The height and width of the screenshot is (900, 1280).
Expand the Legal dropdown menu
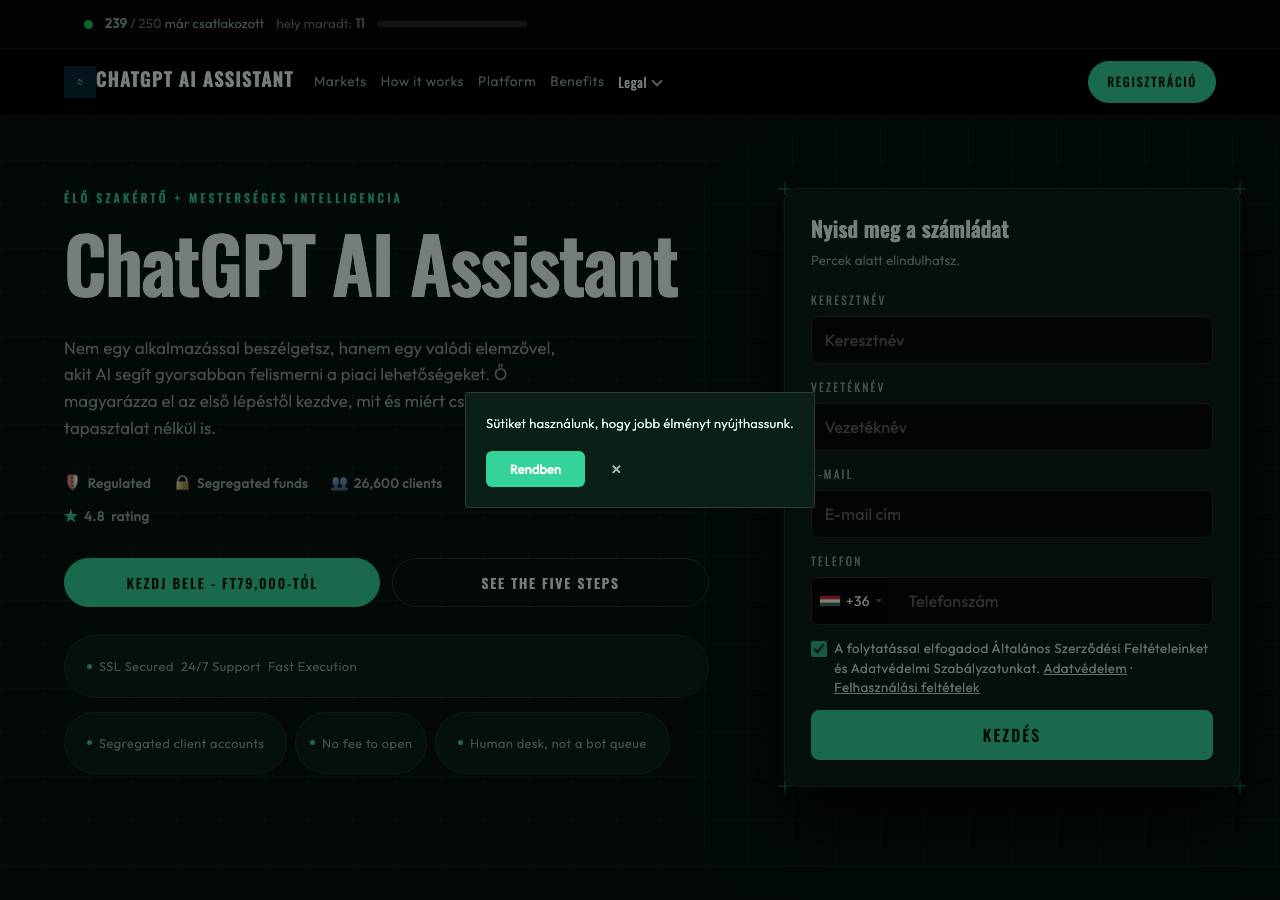[x=640, y=82]
